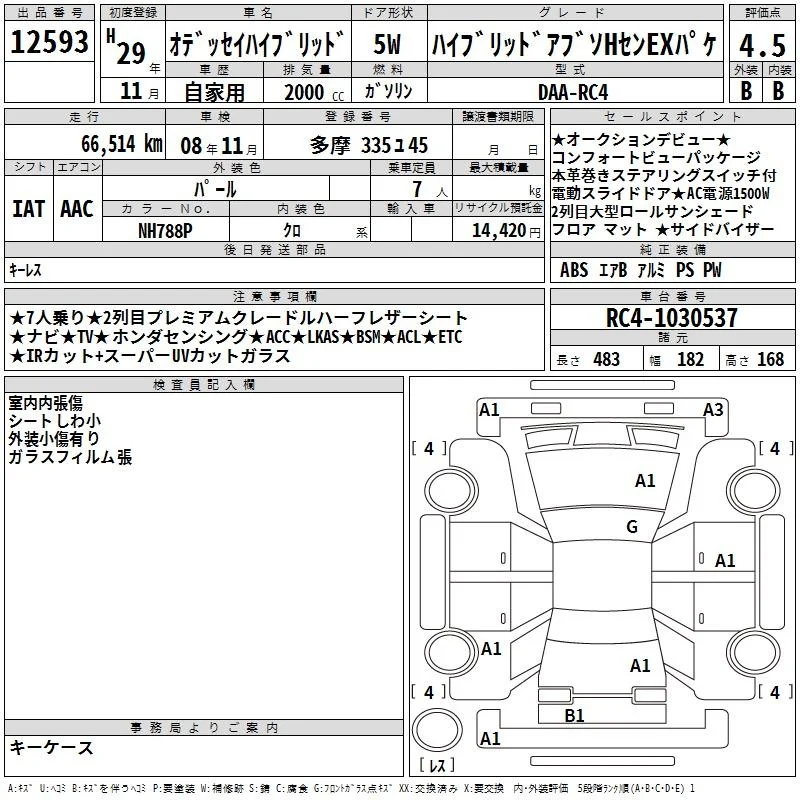800x800 pixels.
Task: Click the G windshield chip mark
Action: [x=632, y=526]
